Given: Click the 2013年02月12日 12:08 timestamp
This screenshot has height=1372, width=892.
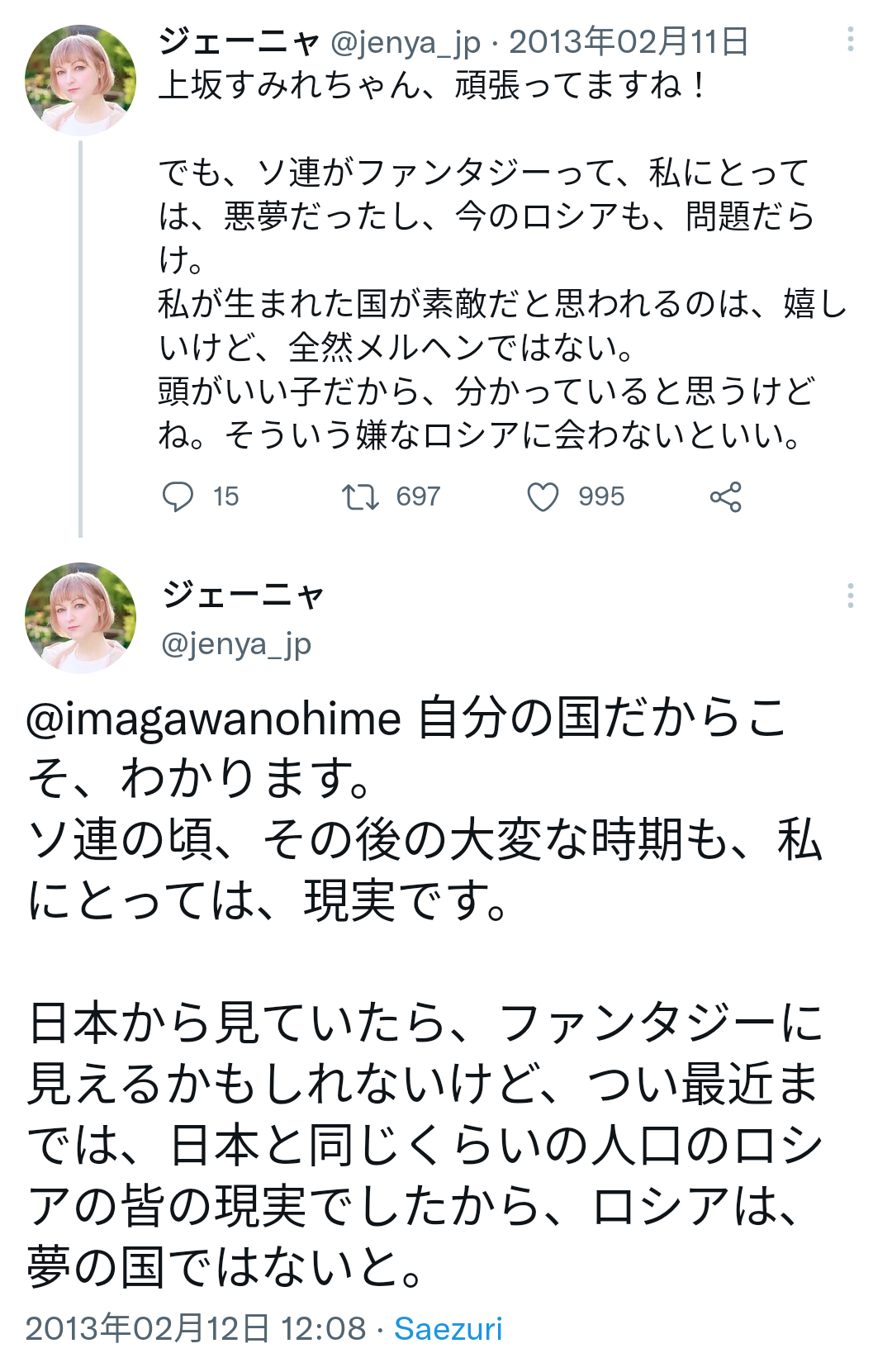Looking at the screenshot, I should pyautogui.click(x=196, y=1328).
